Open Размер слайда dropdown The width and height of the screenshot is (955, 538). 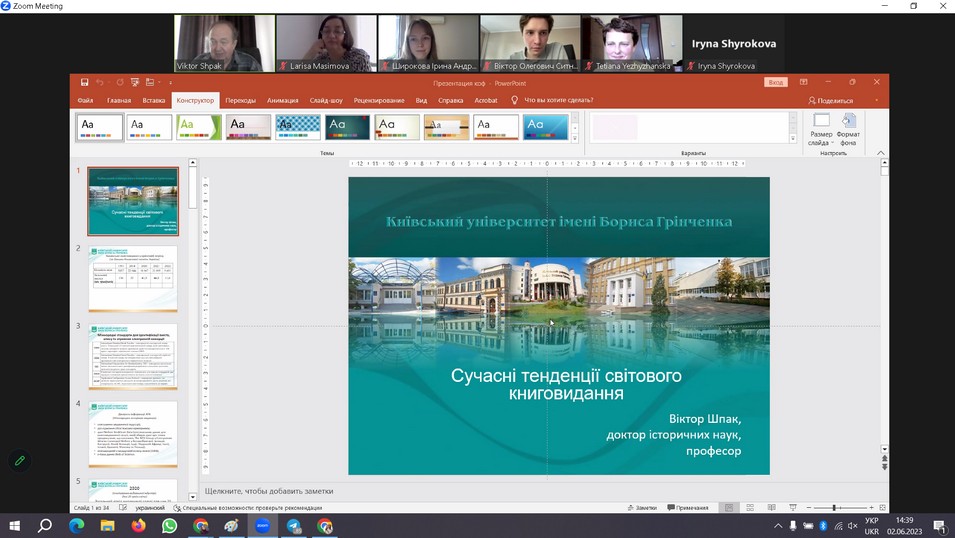[821, 132]
